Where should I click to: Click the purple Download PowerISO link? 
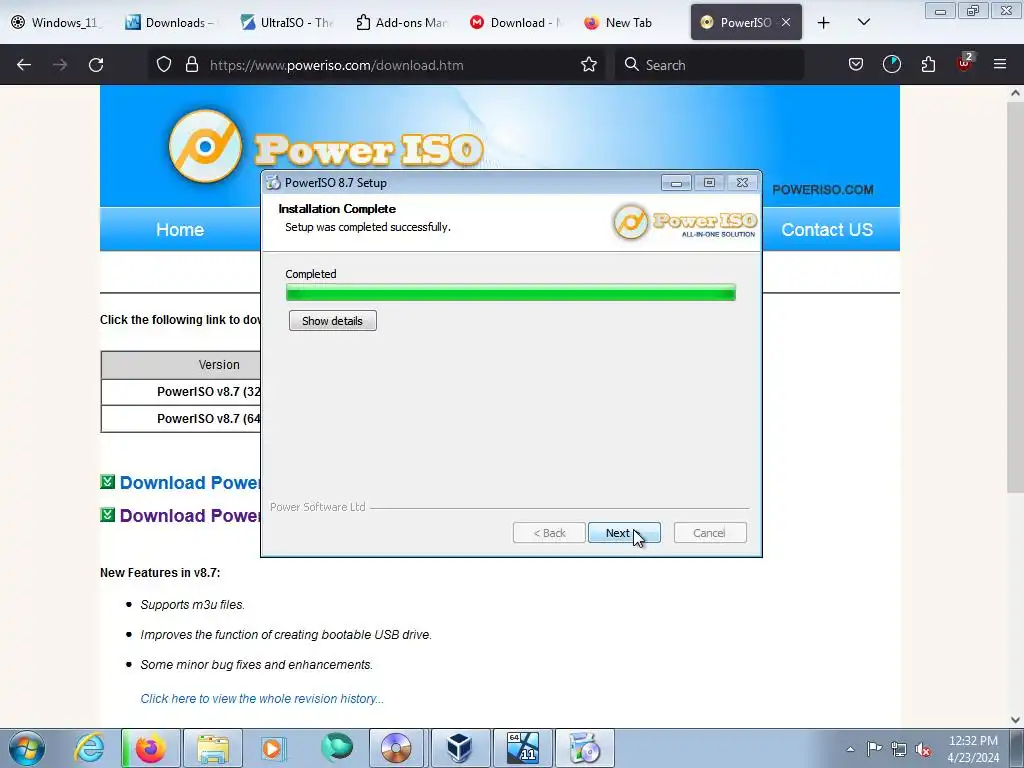pos(190,515)
